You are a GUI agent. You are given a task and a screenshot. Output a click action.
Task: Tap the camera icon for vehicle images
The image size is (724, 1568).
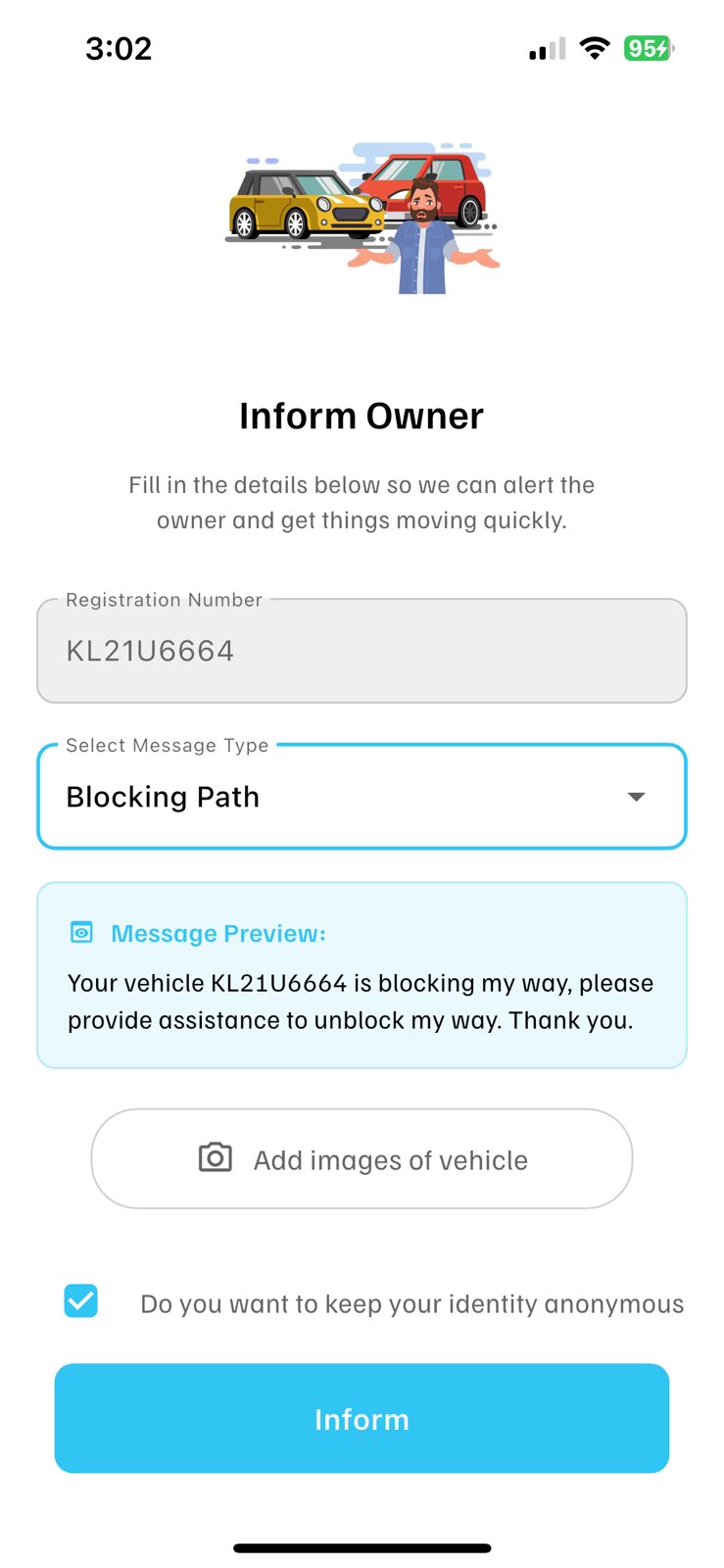tap(215, 1157)
